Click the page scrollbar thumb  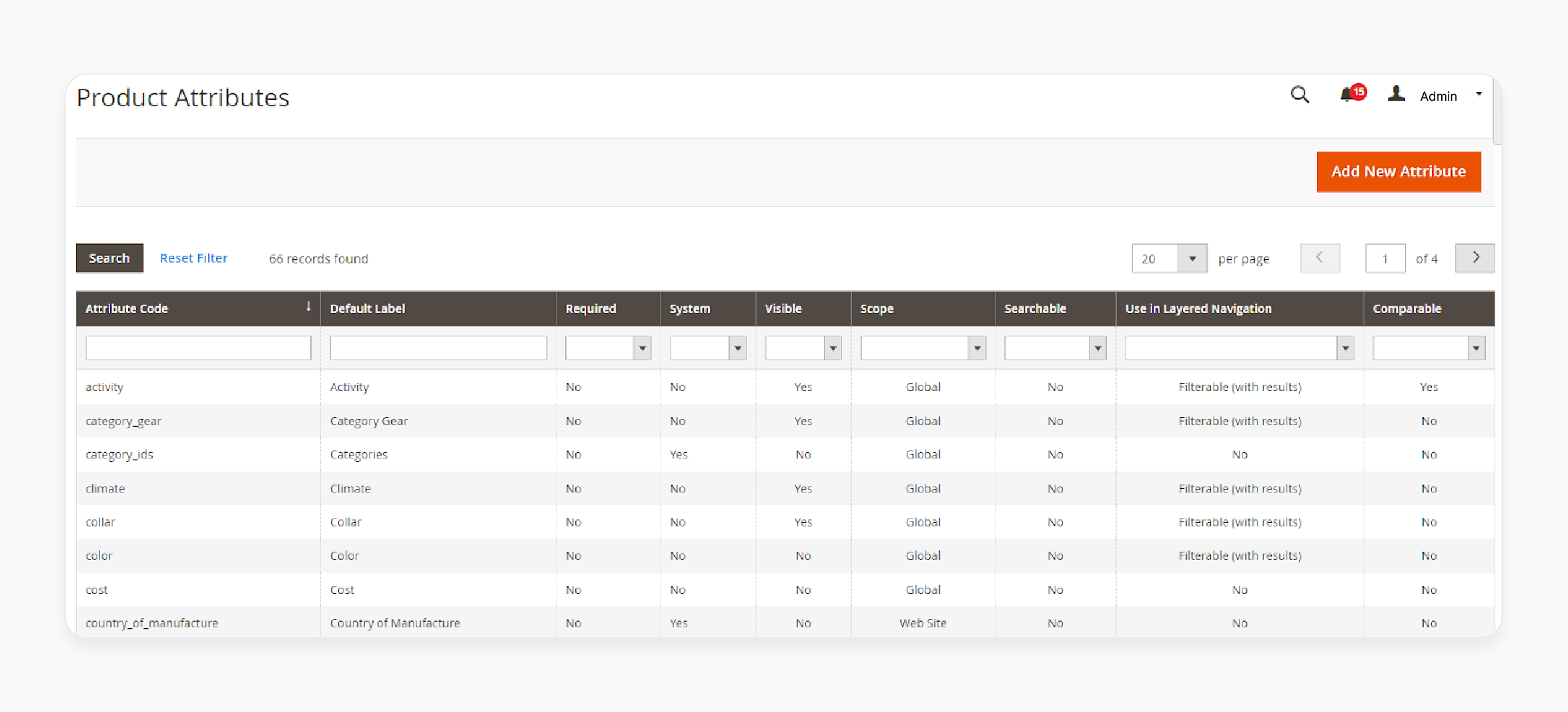pyautogui.click(x=1497, y=110)
